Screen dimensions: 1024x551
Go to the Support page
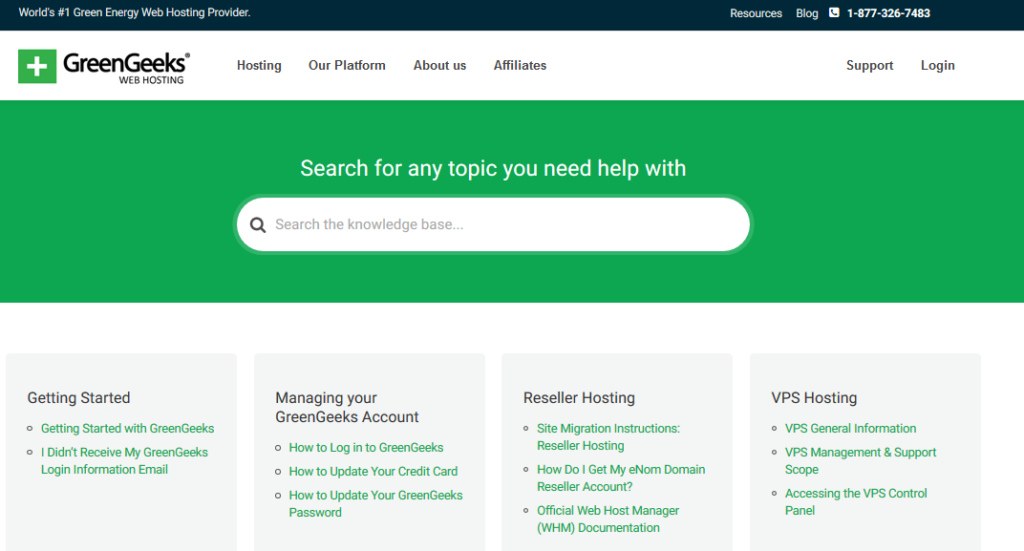pyautogui.click(x=869, y=65)
